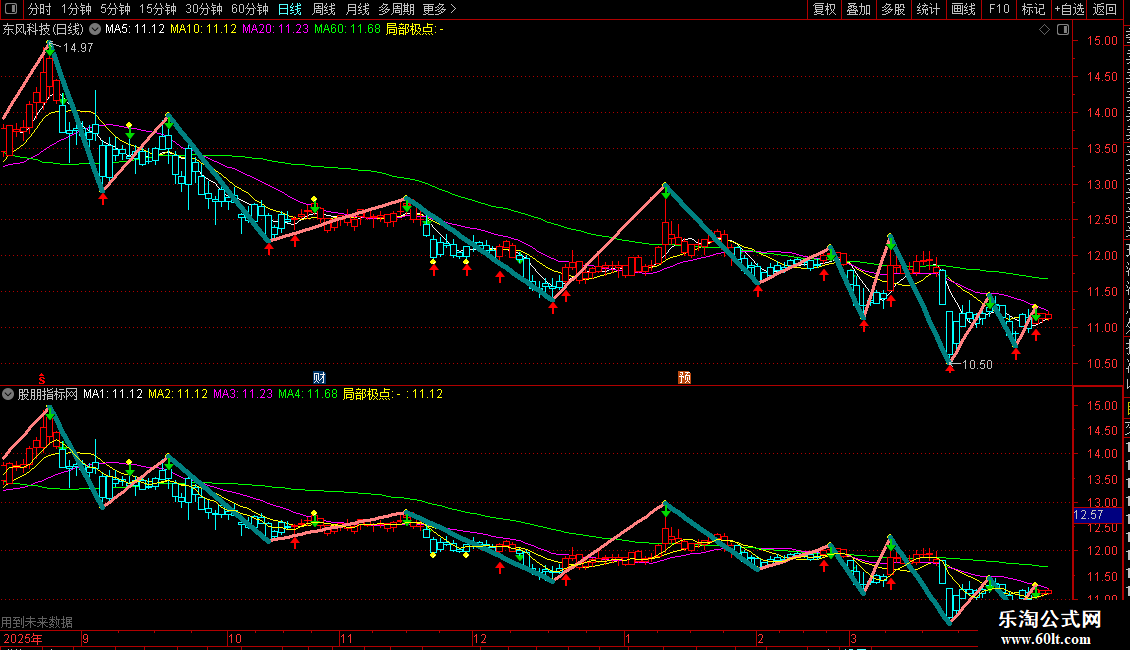This screenshot has width=1130, height=650.
Task: Click the MA20: 11.23 label
Action: (x=275, y=29)
